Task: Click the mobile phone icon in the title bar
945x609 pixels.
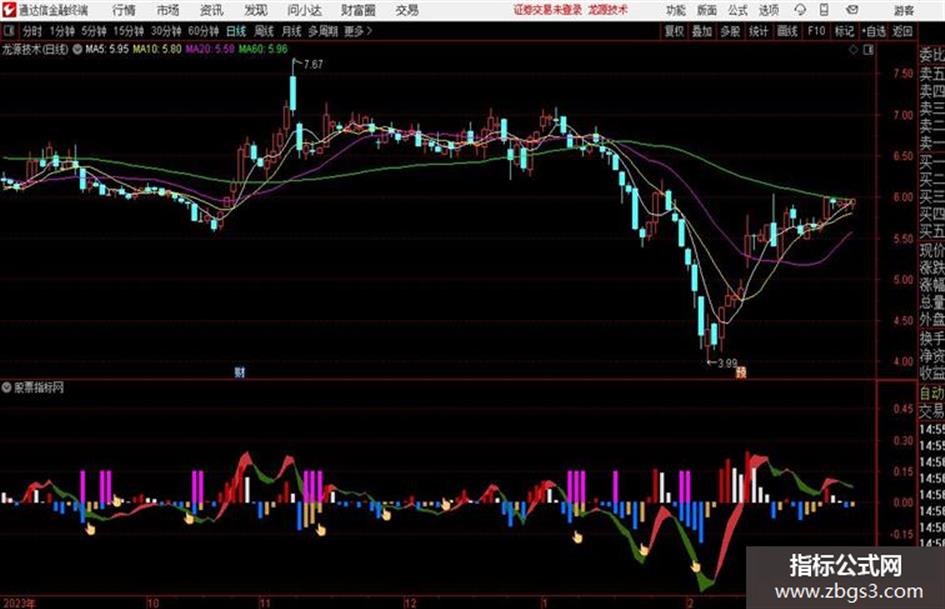Action: click(x=824, y=10)
